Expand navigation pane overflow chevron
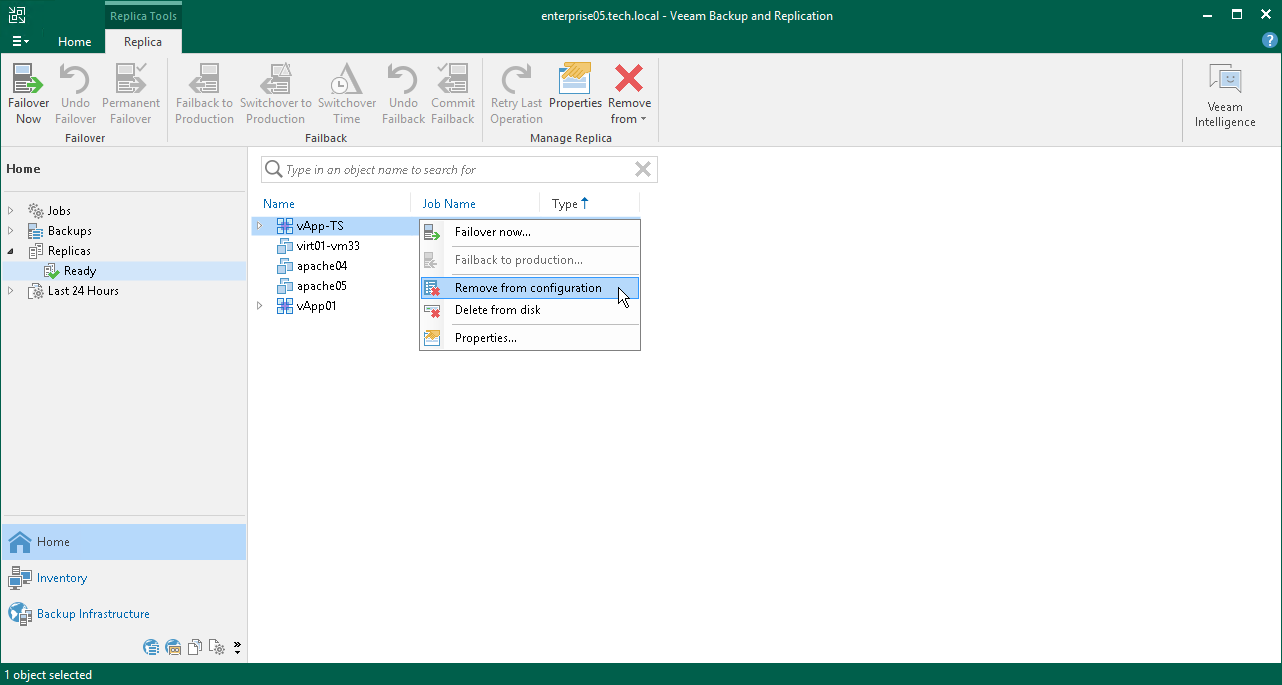The height and width of the screenshot is (685, 1282). [x=237, y=647]
